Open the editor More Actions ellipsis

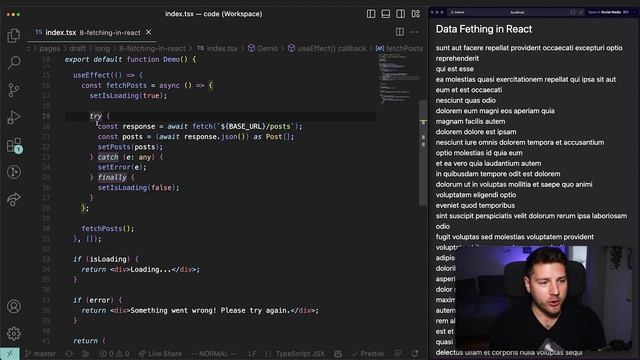pos(414,32)
